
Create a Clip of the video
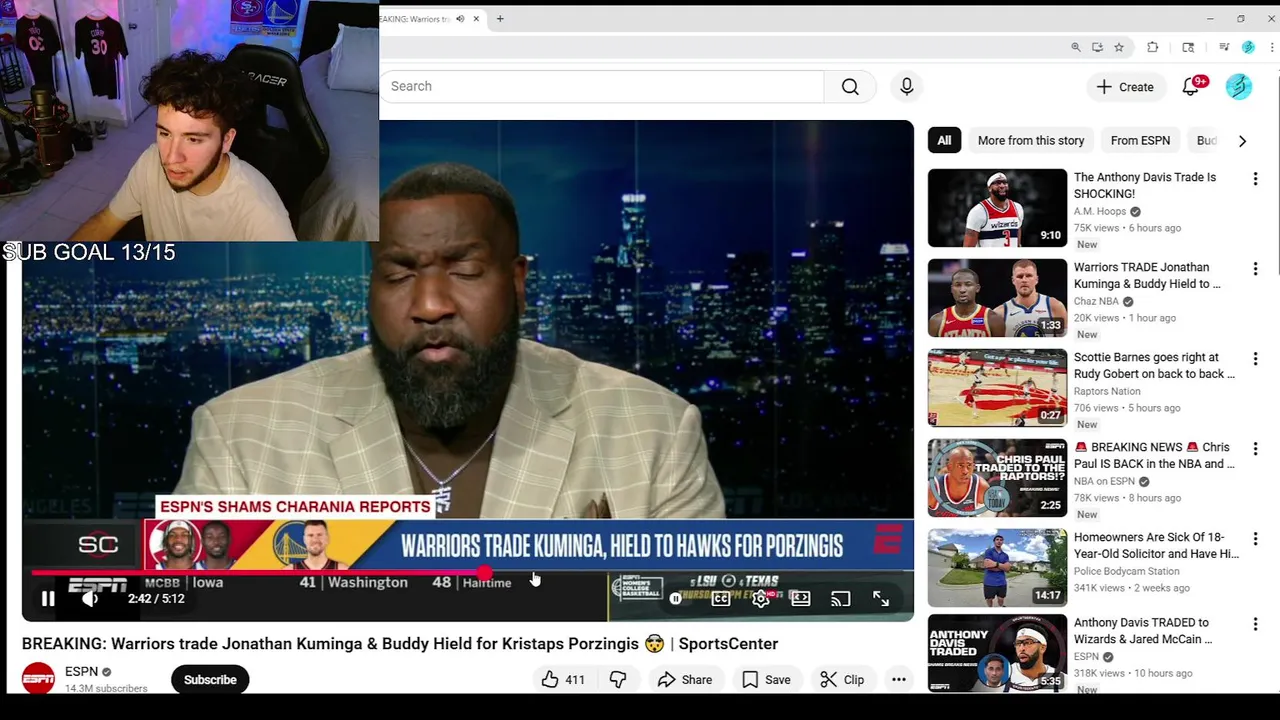(x=842, y=680)
